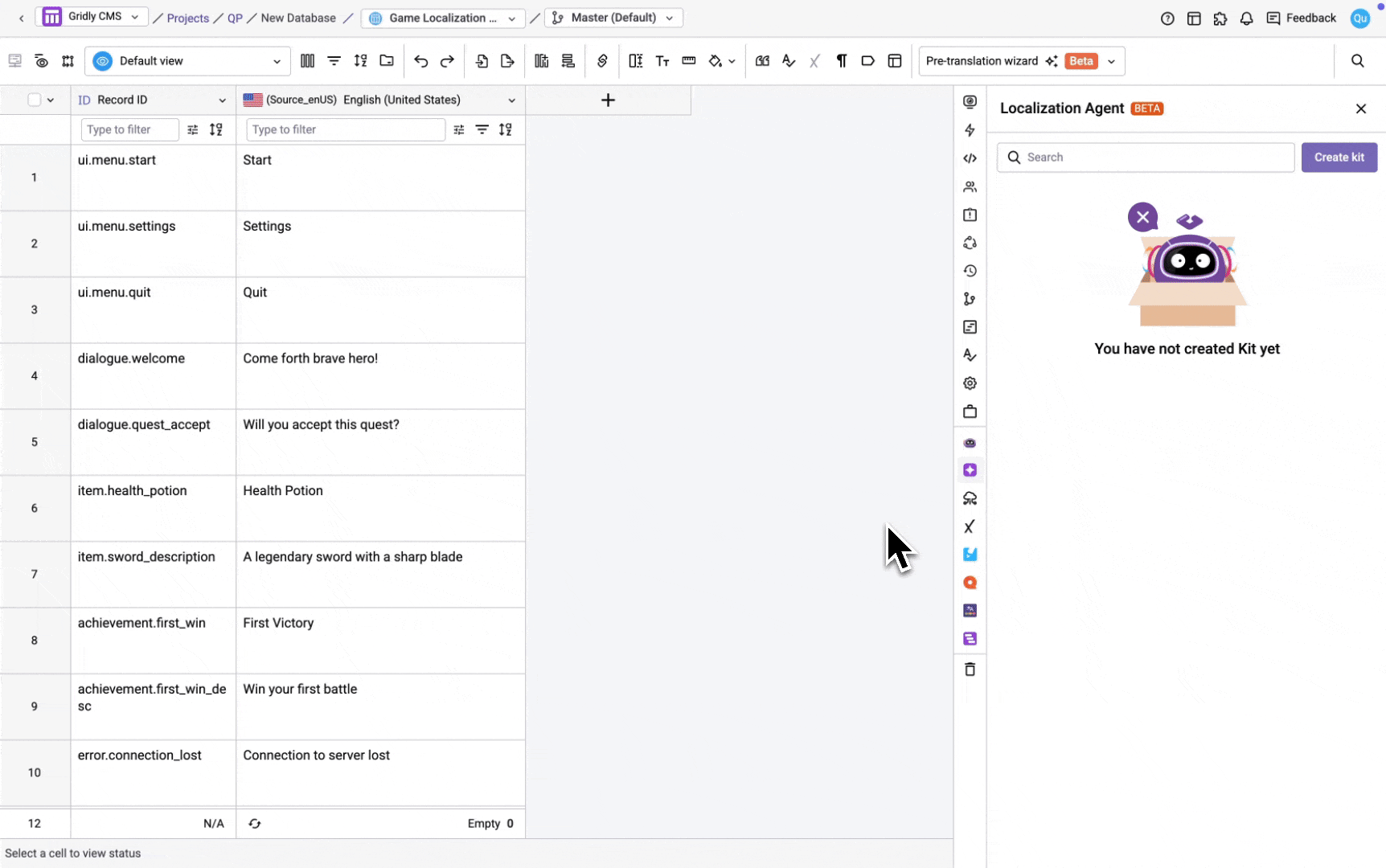The width and height of the screenshot is (1386, 868).
Task: Open the search magnifier in toolbar
Action: (1357, 61)
